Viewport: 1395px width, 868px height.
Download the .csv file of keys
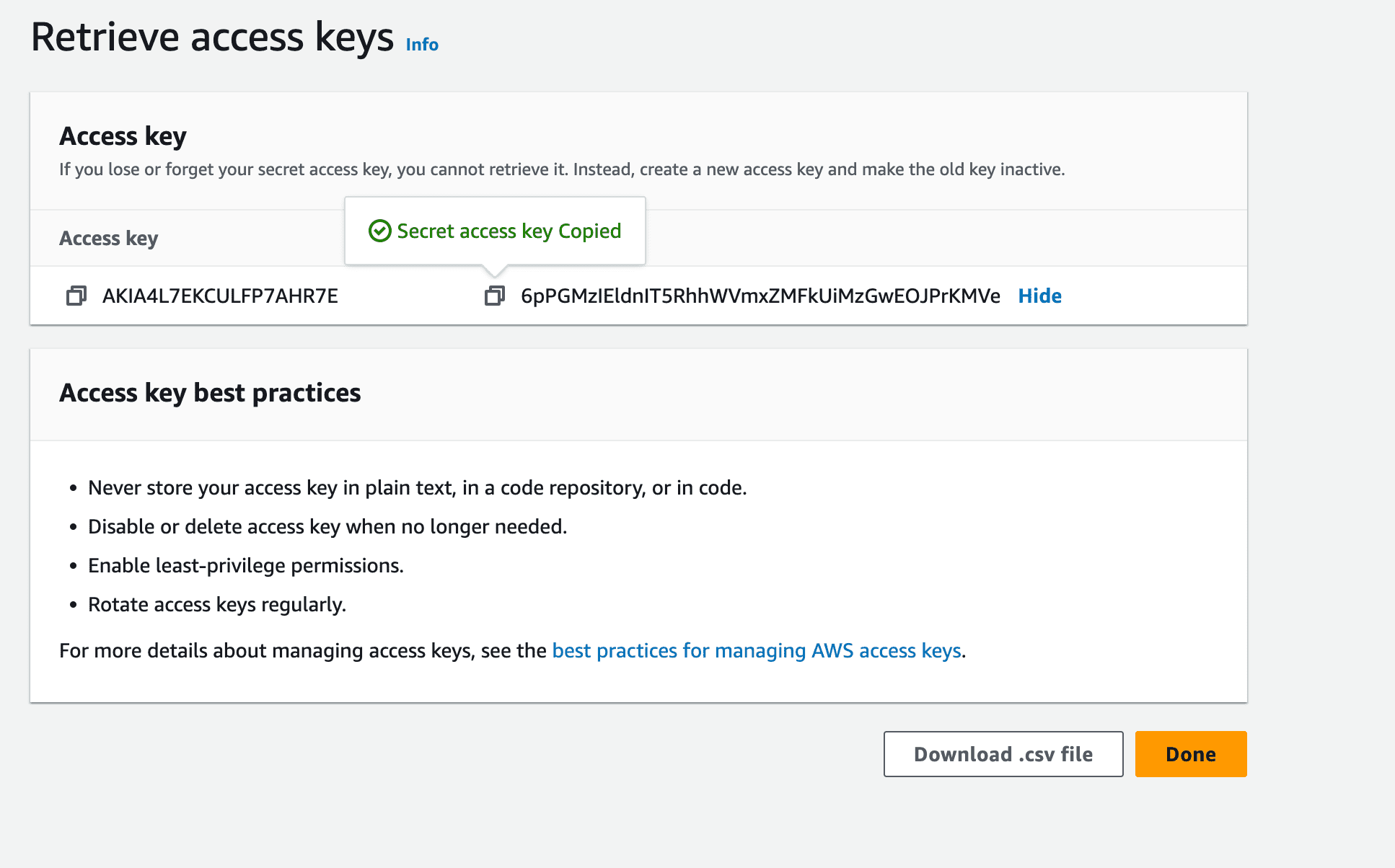[x=1003, y=753]
